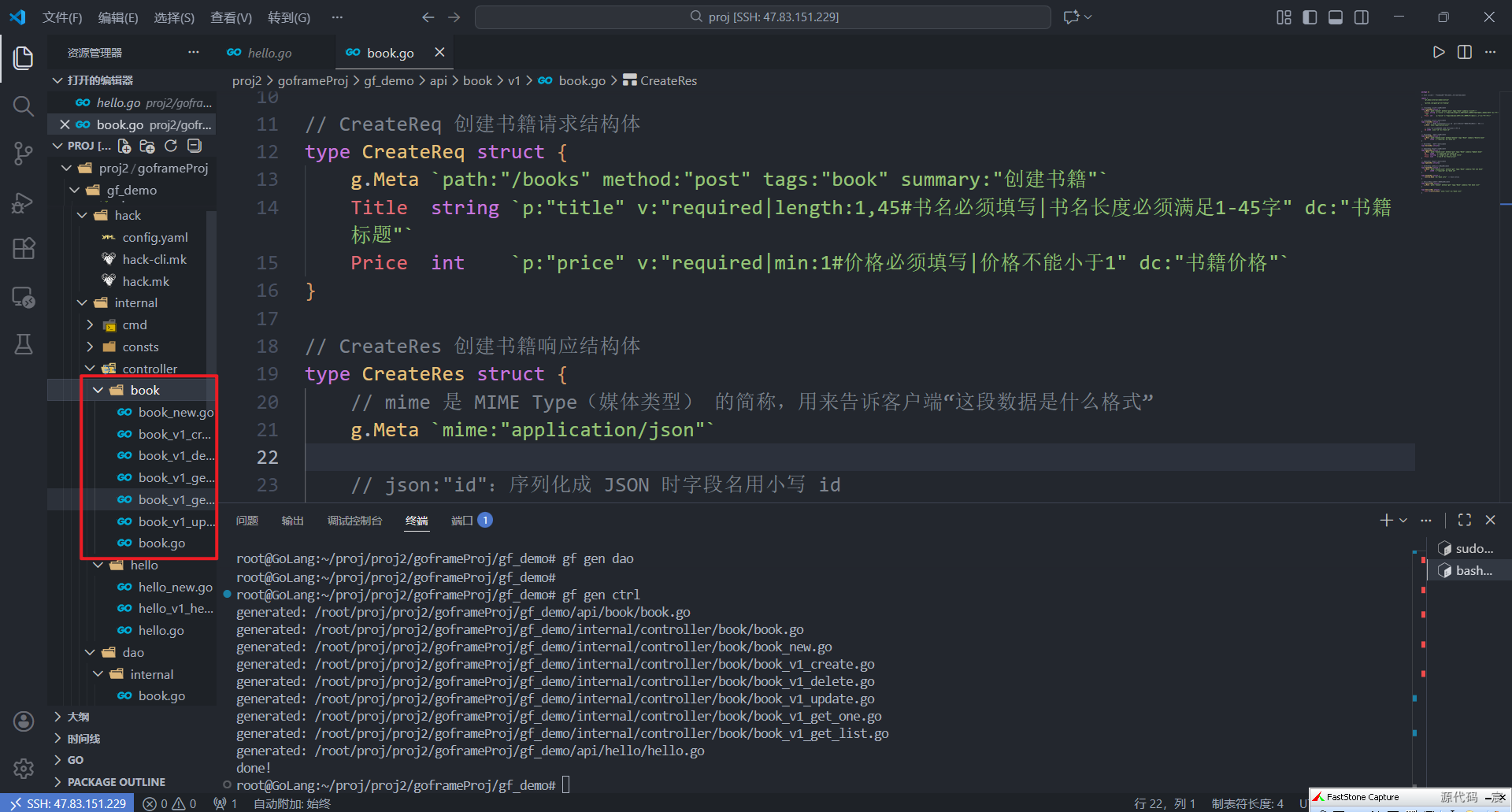Open editor more actions menu

[1490, 52]
